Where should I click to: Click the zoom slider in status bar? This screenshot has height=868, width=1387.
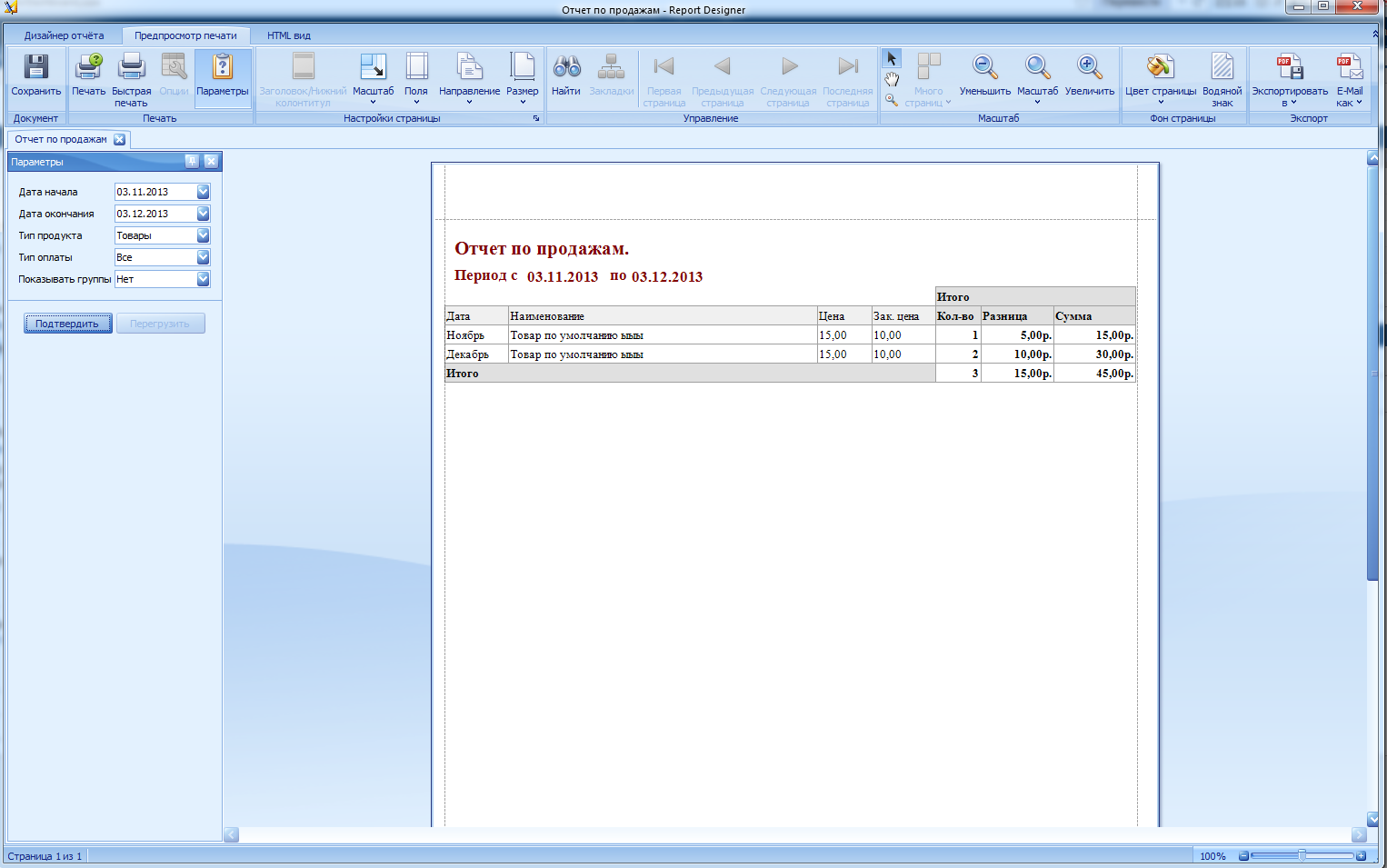click(x=1302, y=855)
